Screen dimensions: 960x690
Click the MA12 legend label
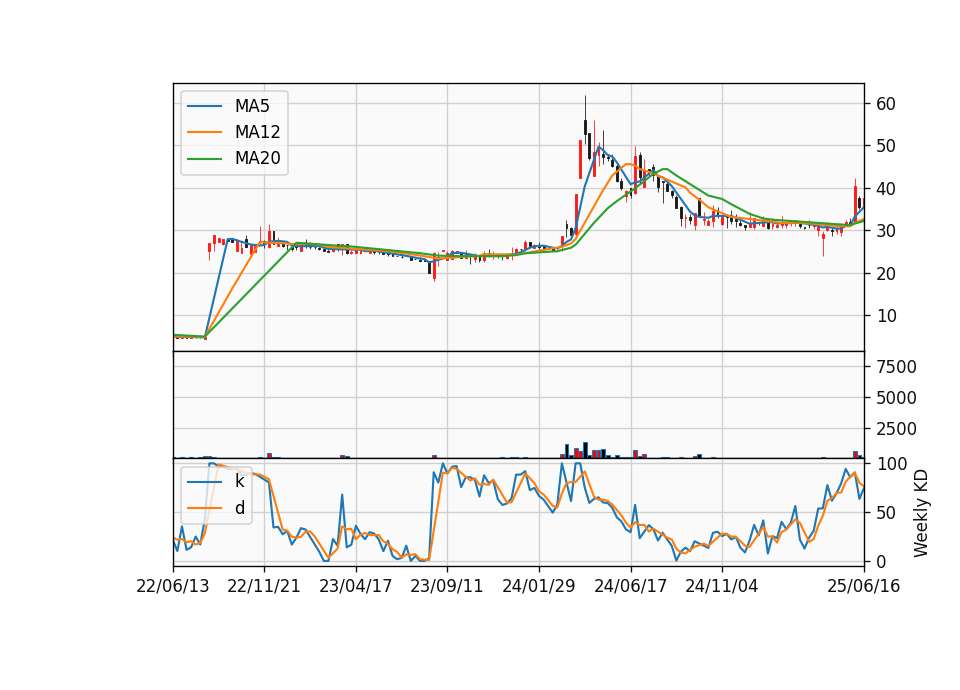(257, 132)
